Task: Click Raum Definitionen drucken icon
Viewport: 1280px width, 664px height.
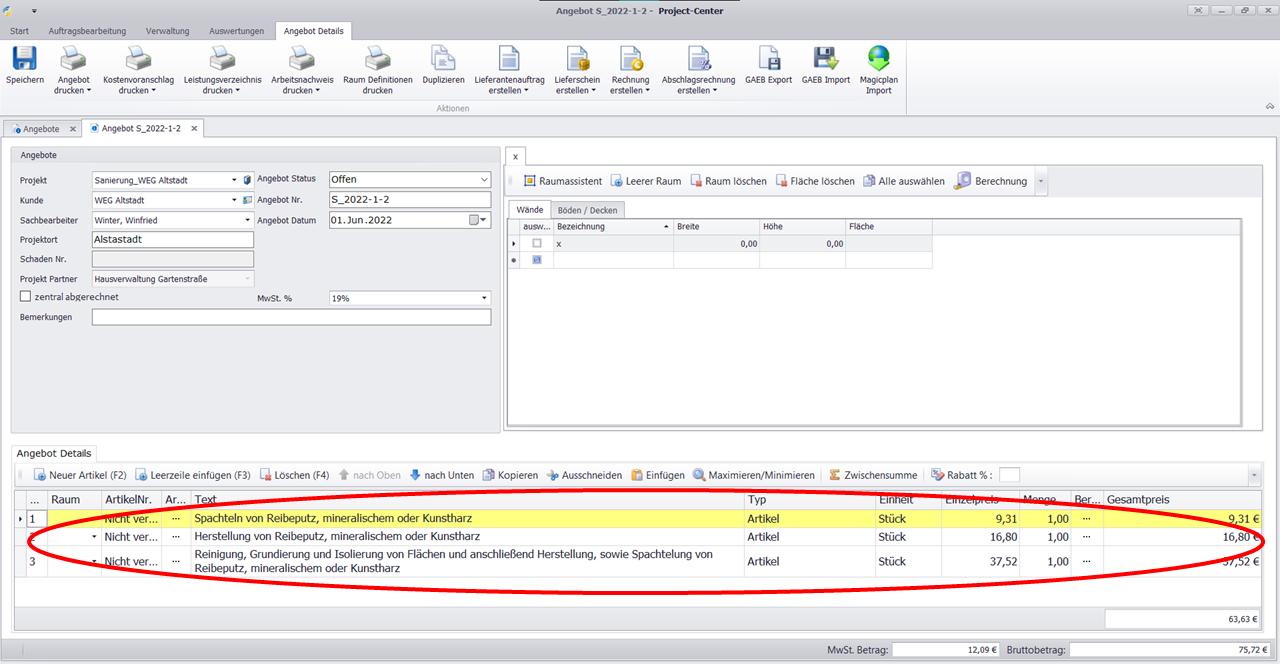Action: (x=377, y=59)
